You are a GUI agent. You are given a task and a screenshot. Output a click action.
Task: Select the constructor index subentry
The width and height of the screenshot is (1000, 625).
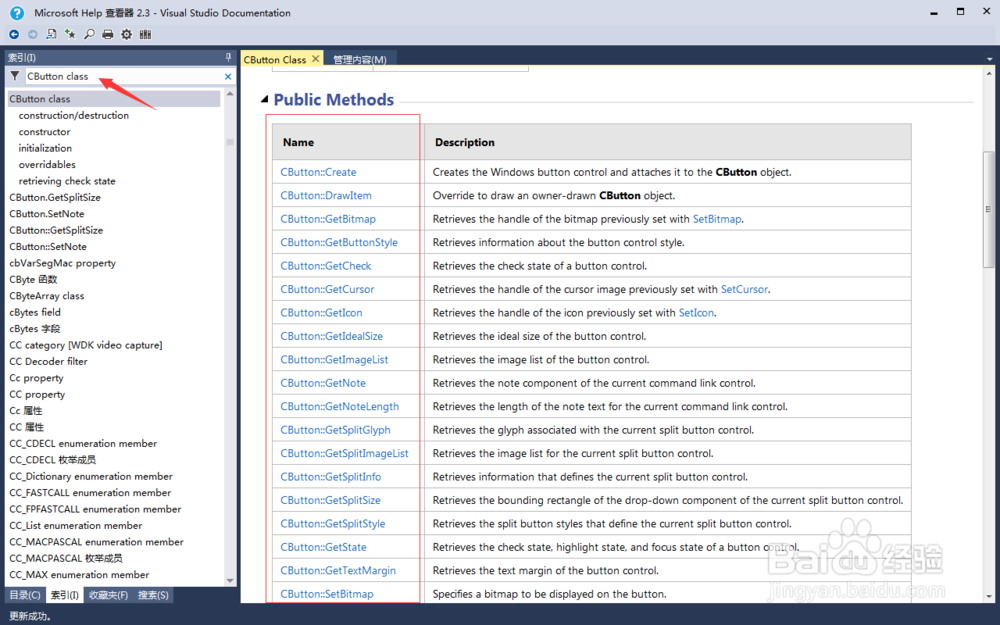44,132
